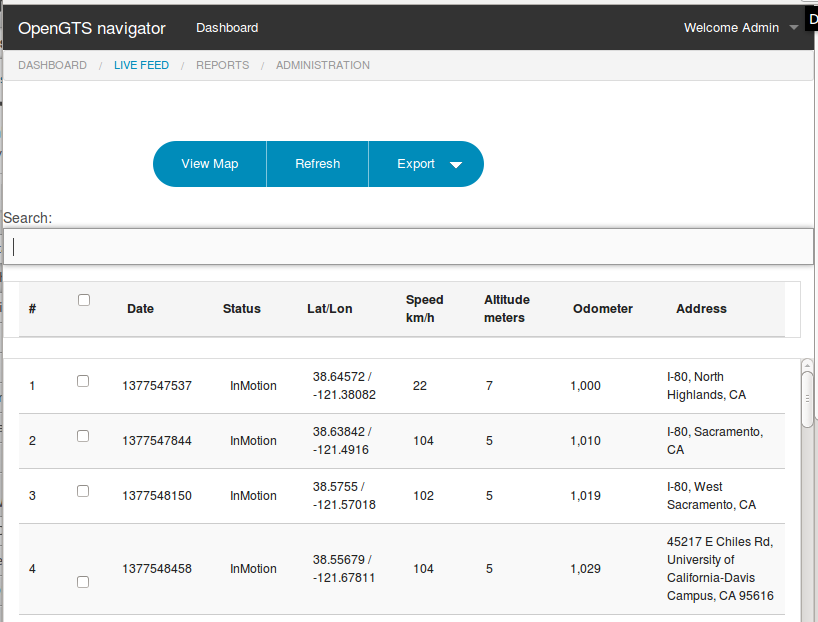Click the InMotion status in row 3
This screenshot has width=818, height=622.
click(x=253, y=495)
